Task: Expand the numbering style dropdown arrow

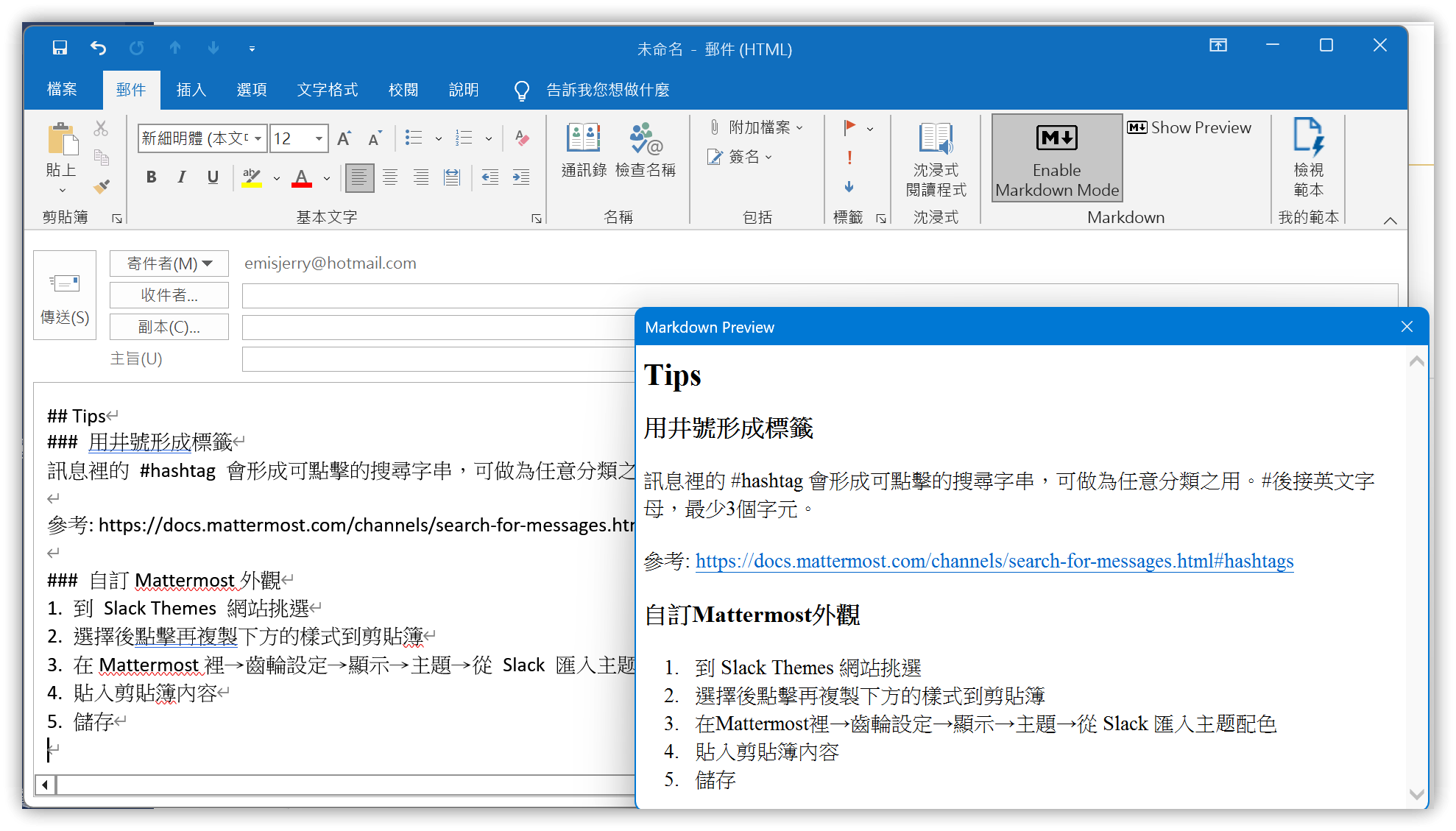Action: pos(489,138)
